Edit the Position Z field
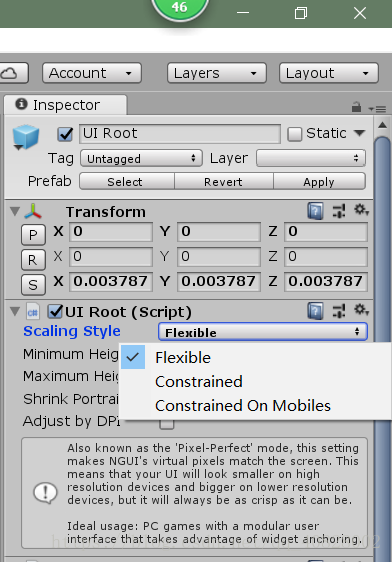 point(326,232)
